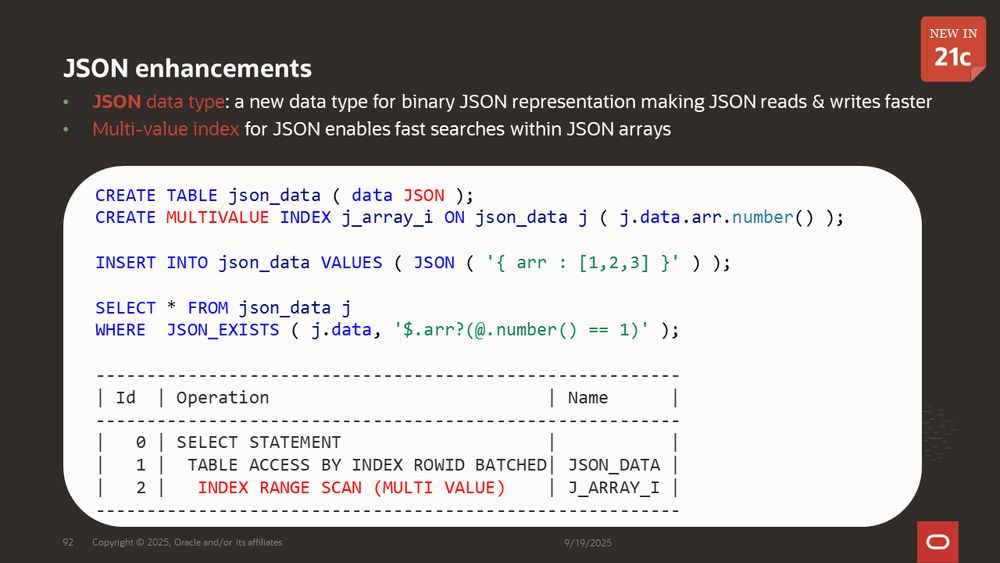Click the J_ARRAY_I name cell in plan
The width and height of the screenshot is (1000, 563).
point(614,488)
